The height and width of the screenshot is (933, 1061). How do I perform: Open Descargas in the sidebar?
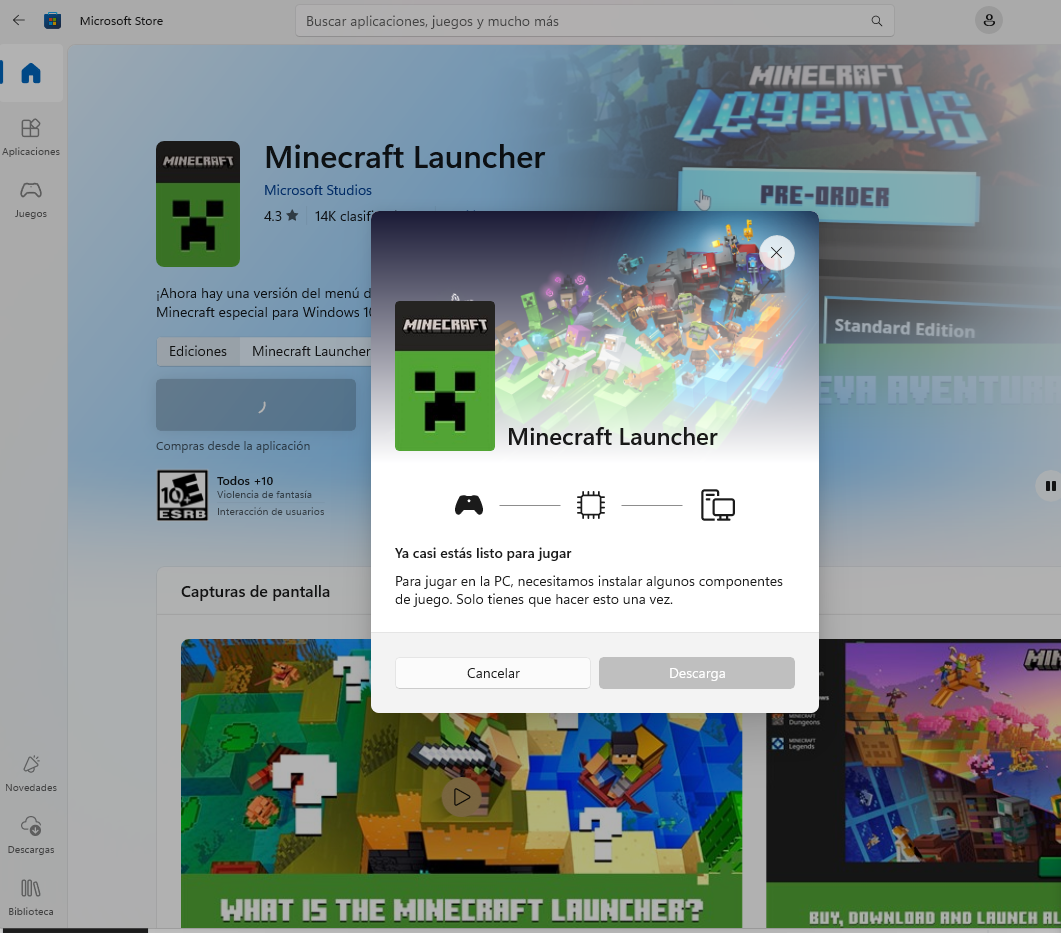pyautogui.click(x=31, y=836)
